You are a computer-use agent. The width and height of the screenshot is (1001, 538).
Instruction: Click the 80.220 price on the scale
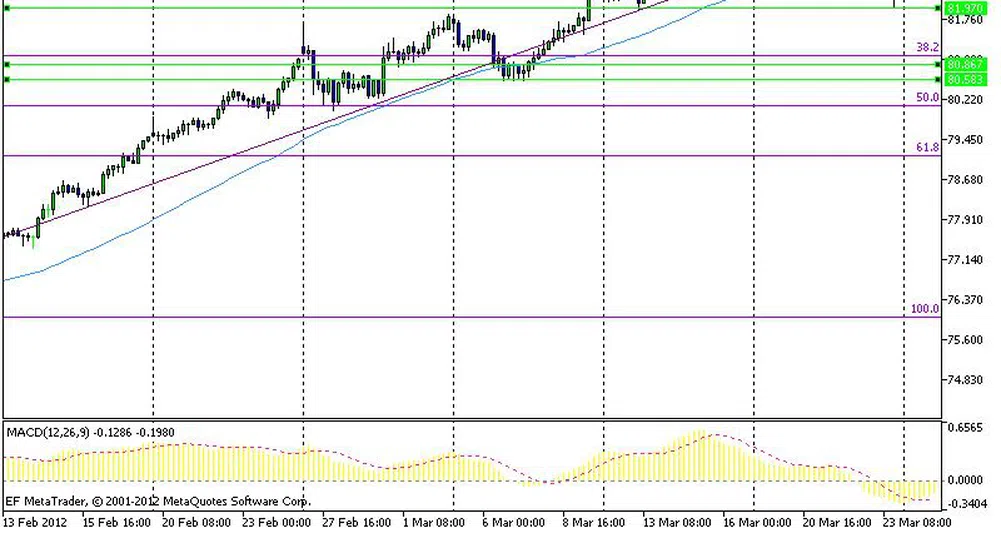[966, 100]
